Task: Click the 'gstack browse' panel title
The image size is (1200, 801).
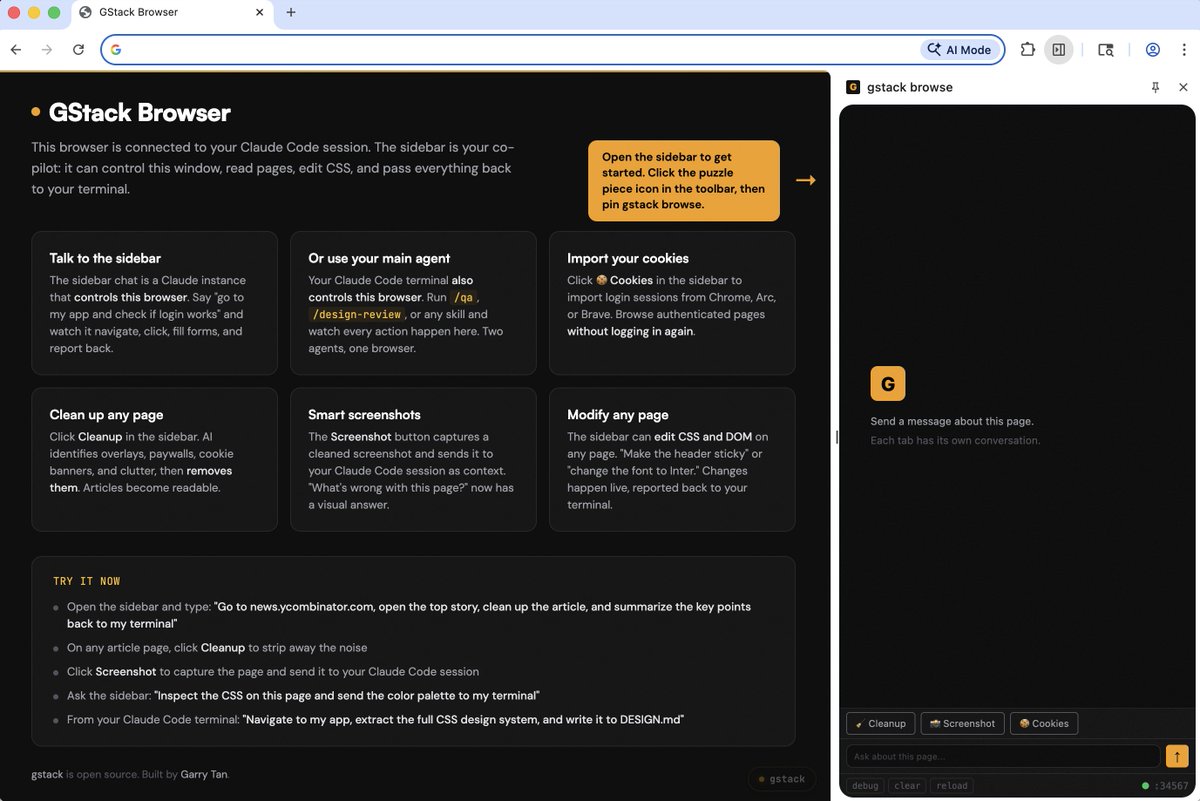Action: [910, 87]
